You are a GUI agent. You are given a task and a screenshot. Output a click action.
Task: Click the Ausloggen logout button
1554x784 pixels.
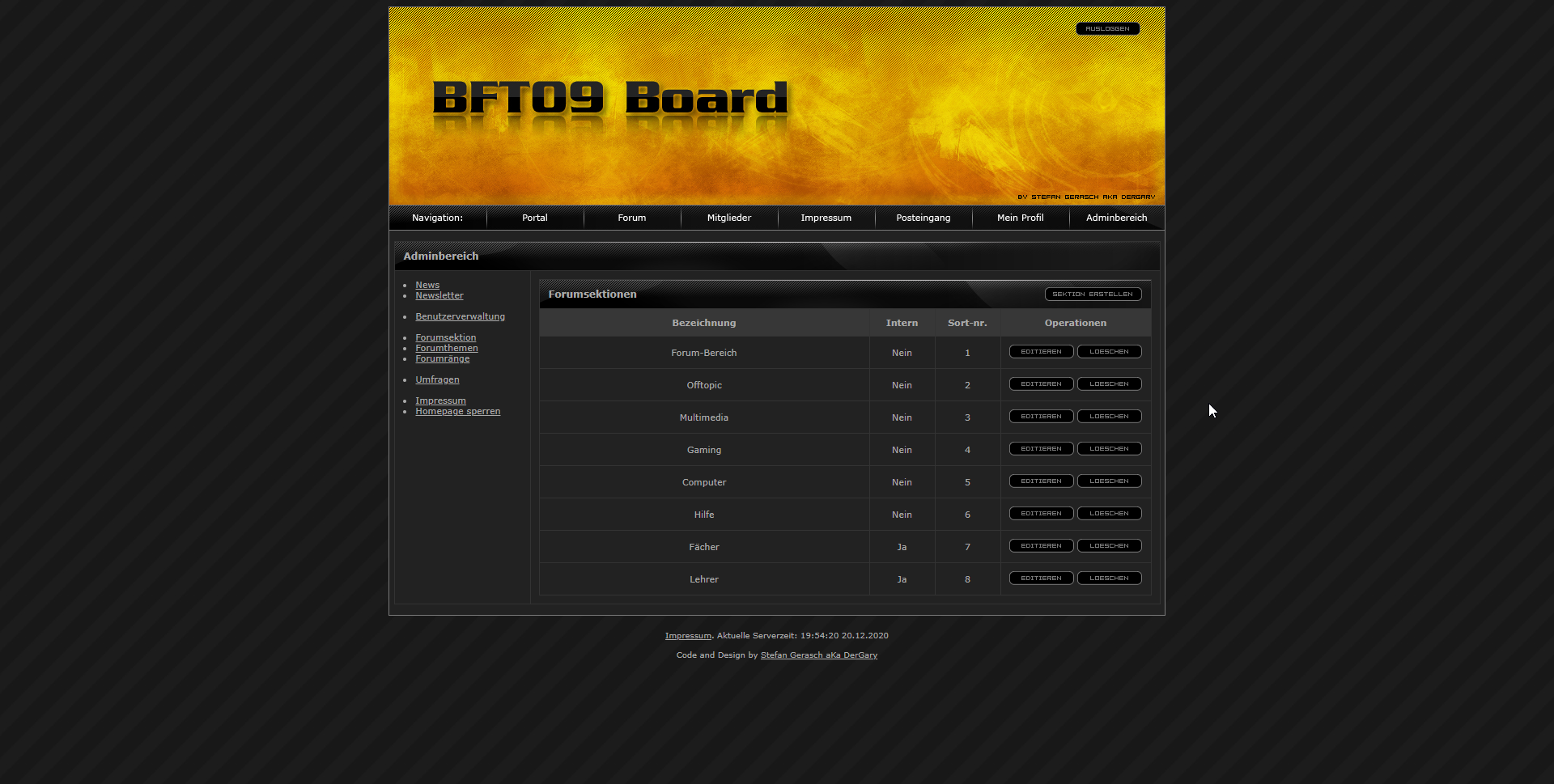1107,29
